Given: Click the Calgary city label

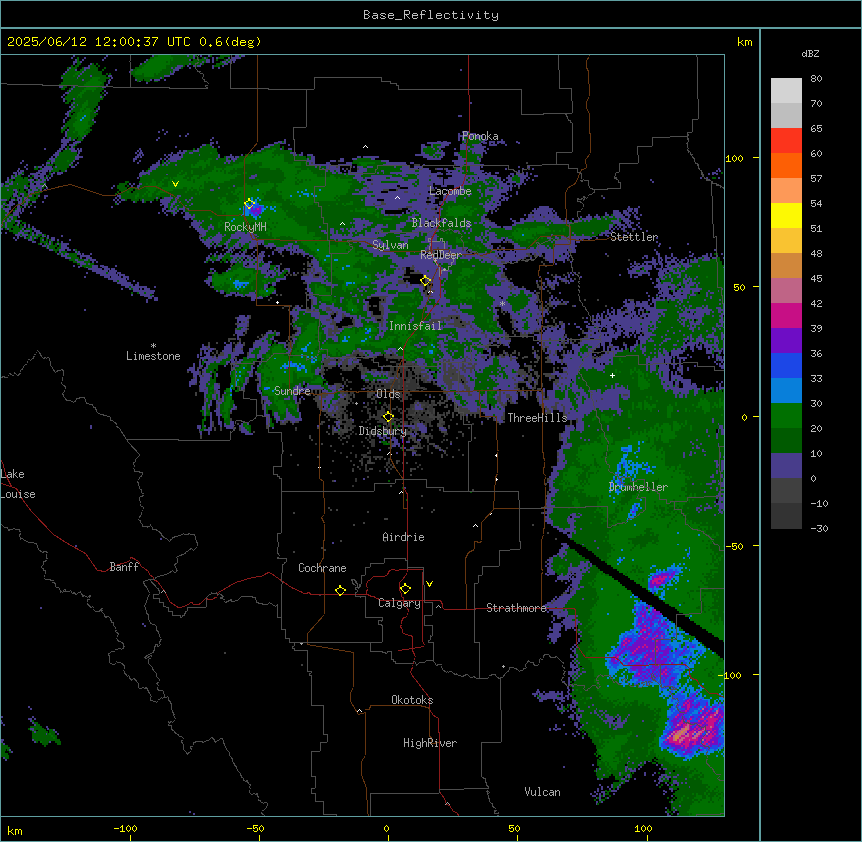Looking at the screenshot, I should coord(399,603).
